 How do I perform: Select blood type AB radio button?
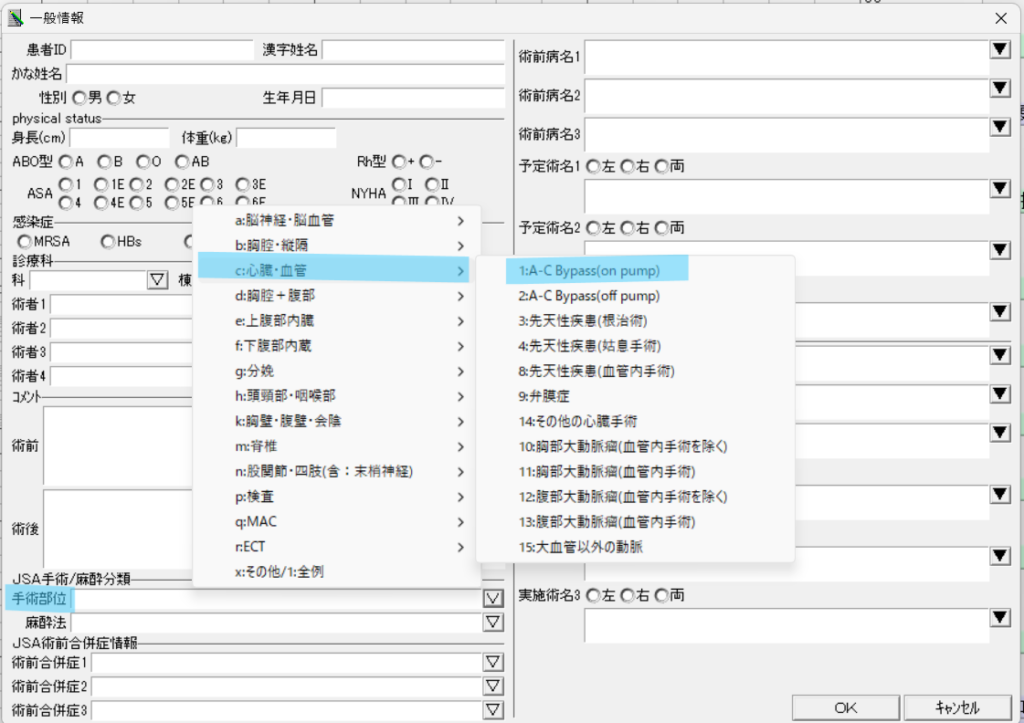click(x=182, y=161)
